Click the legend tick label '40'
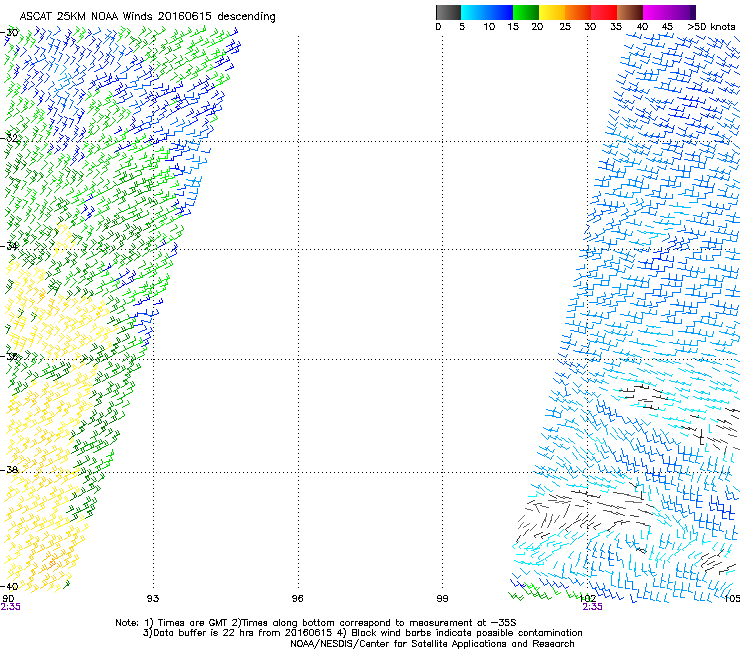Image resolution: width=740 pixels, height=650 pixels. tap(642, 27)
